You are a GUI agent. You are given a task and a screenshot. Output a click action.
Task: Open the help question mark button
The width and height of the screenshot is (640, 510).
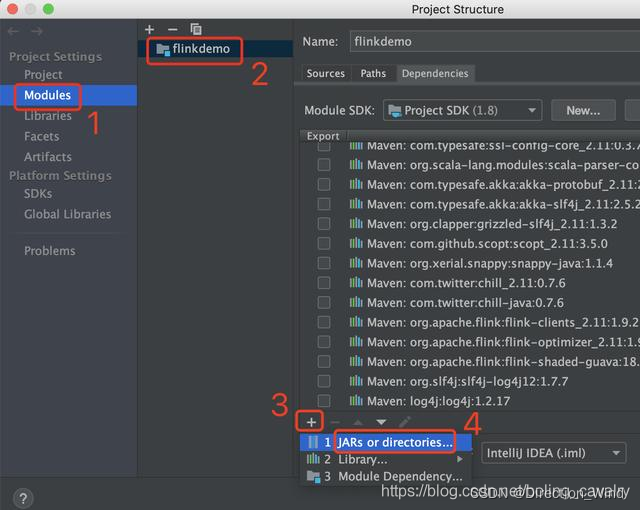(x=23, y=498)
